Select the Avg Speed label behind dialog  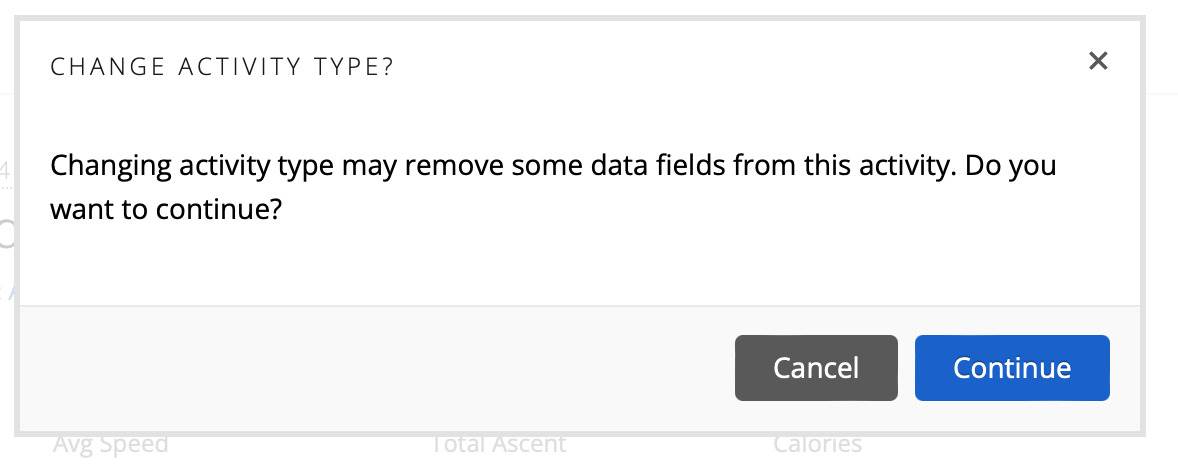coord(110,445)
